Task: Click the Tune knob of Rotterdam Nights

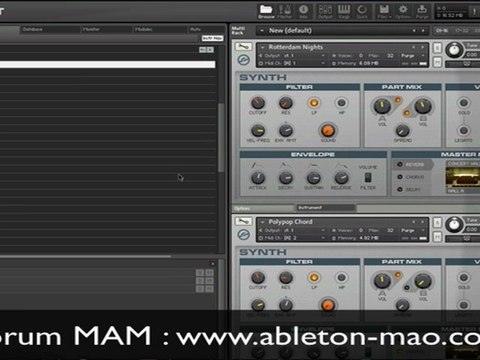Action: tap(454, 51)
